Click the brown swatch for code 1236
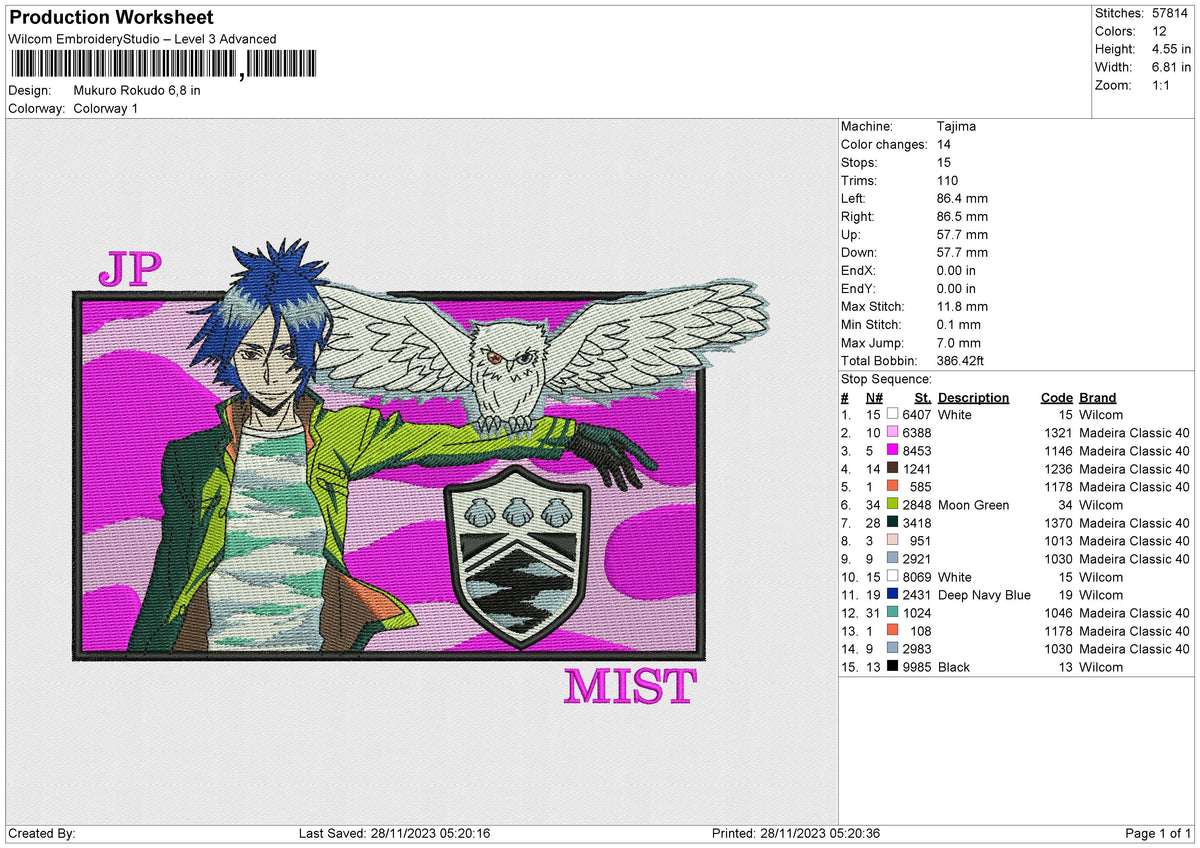 point(892,469)
